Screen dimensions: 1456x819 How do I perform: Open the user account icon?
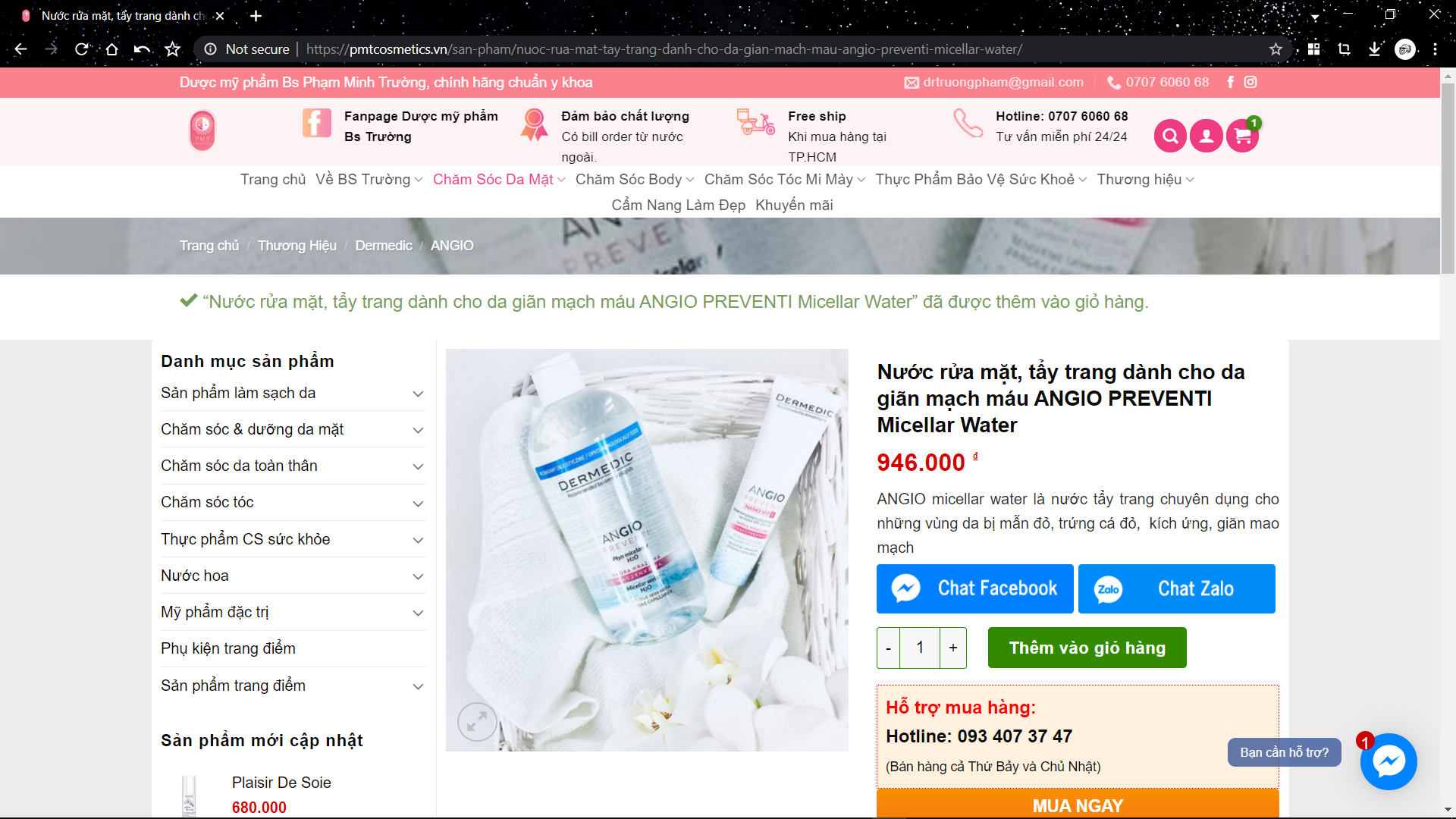pyautogui.click(x=1206, y=136)
